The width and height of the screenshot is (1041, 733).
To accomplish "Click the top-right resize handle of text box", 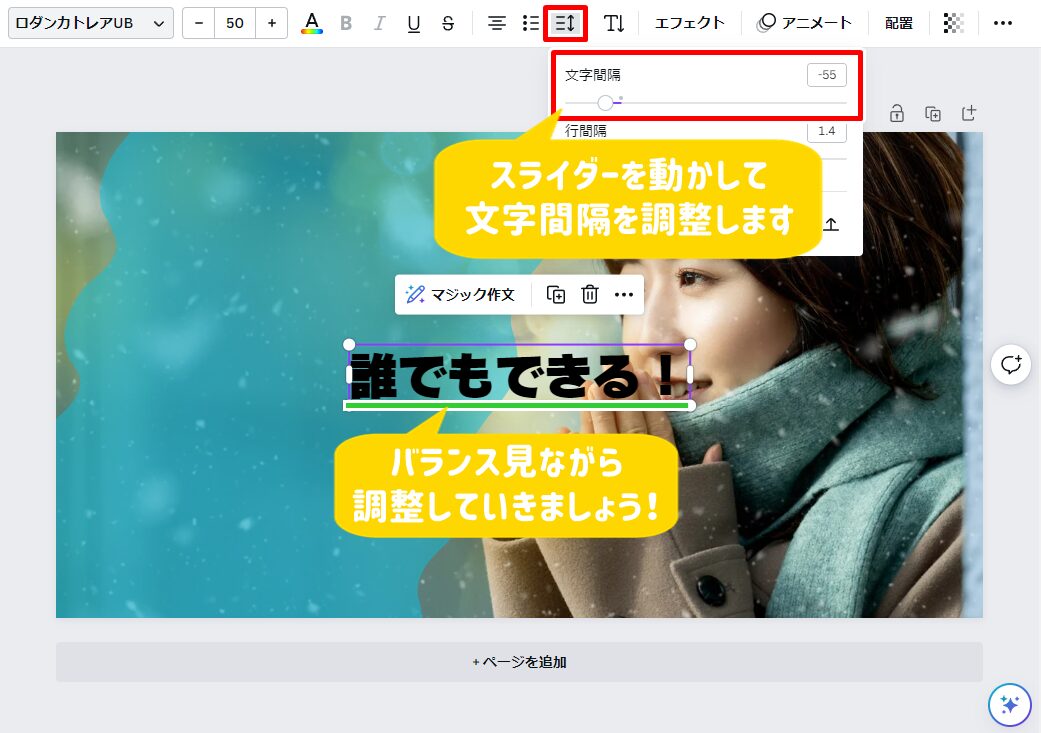I will (x=690, y=345).
